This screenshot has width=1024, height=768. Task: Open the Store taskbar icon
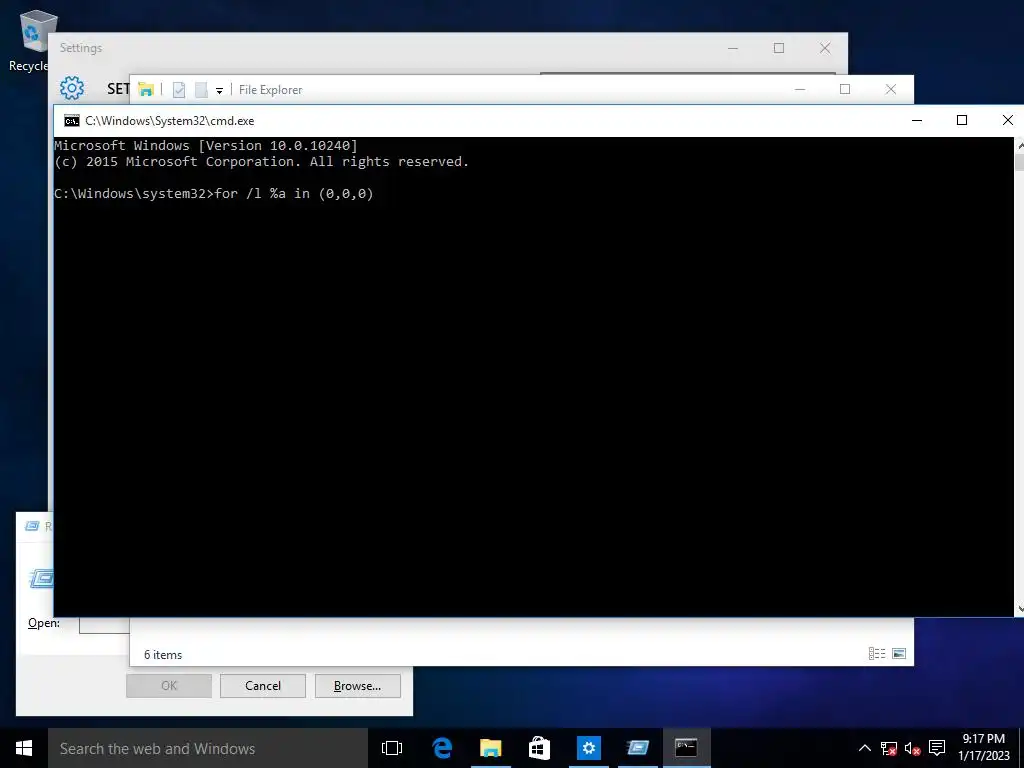pos(539,748)
